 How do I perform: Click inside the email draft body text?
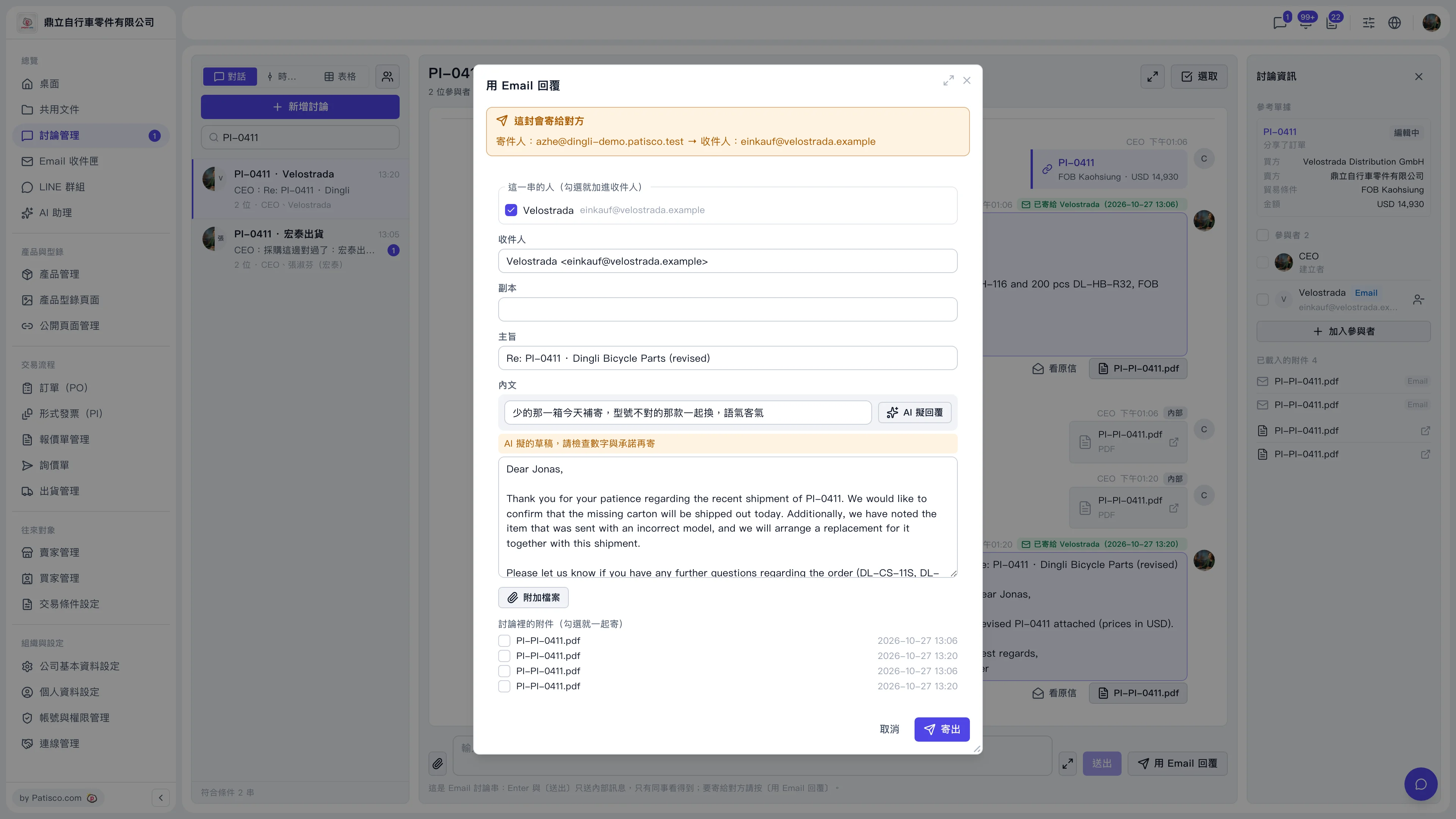[728, 517]
